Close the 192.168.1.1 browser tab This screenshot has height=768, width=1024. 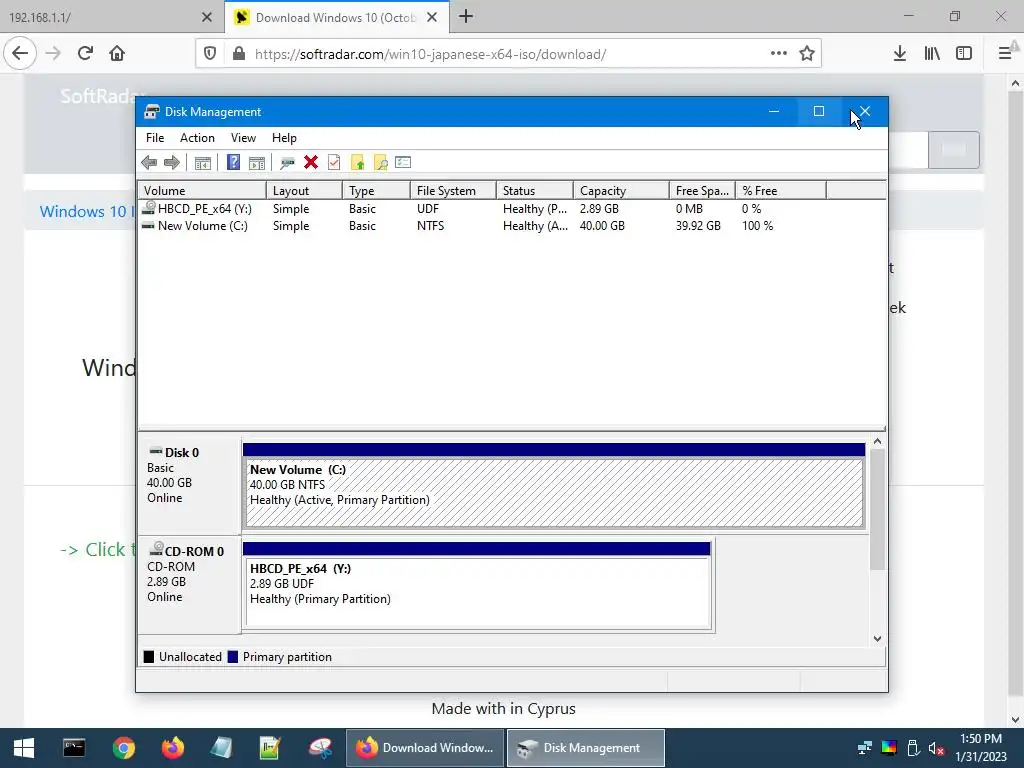[206, 17]
